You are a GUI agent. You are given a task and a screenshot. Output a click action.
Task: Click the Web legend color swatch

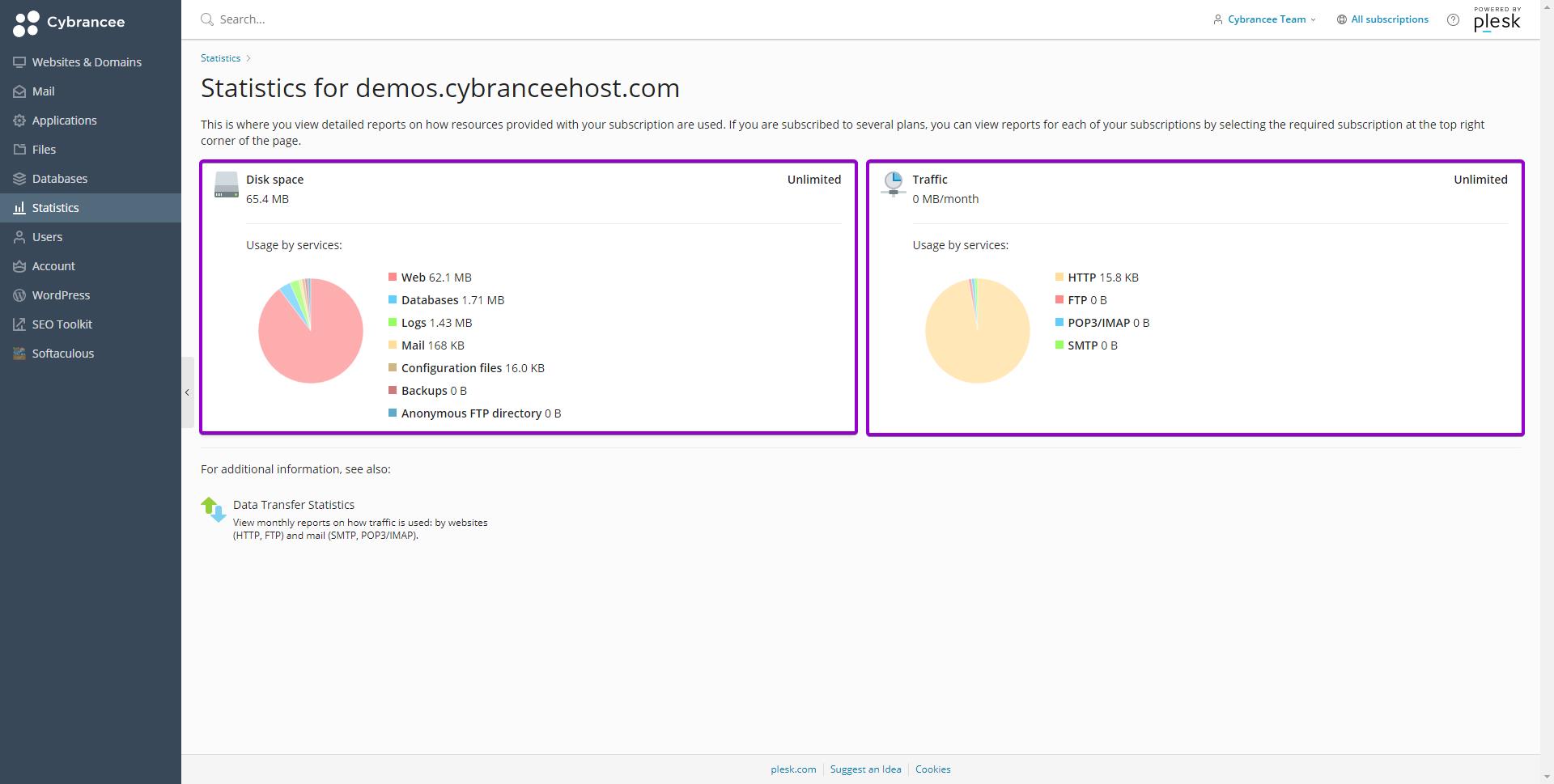click(x=393, y=277)
